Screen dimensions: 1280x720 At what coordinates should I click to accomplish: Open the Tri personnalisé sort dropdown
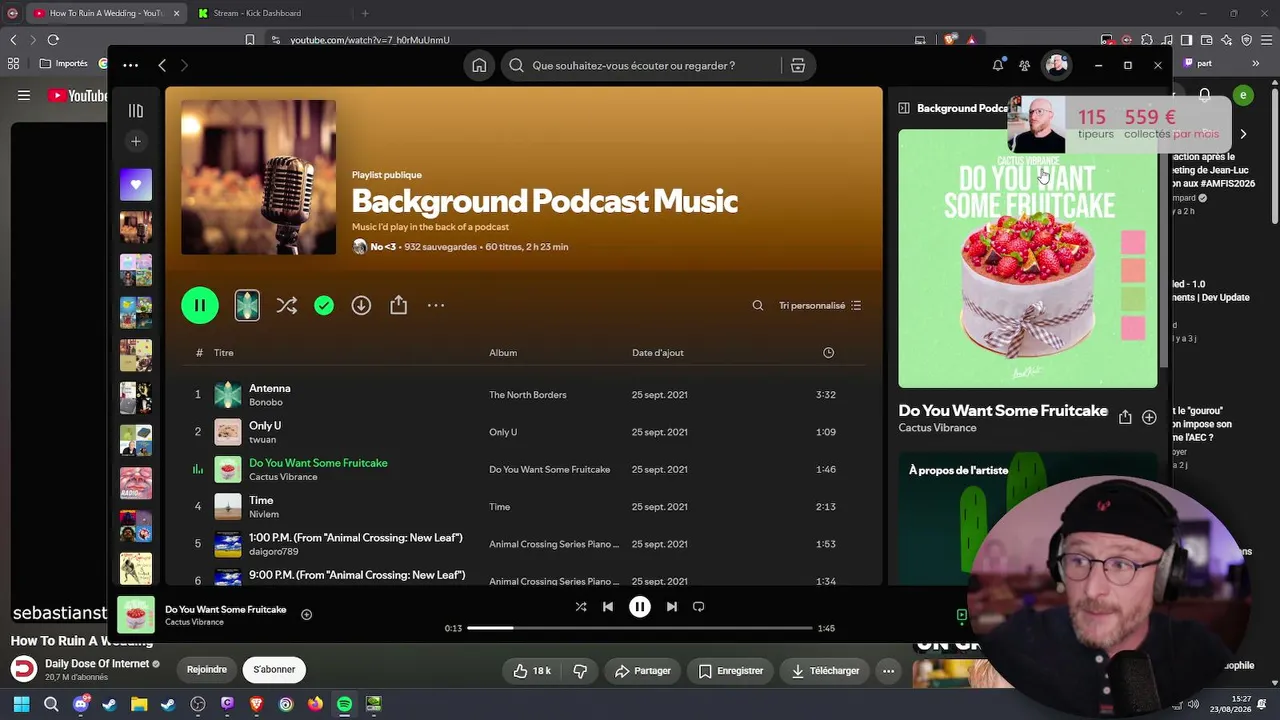pos(820,306)
